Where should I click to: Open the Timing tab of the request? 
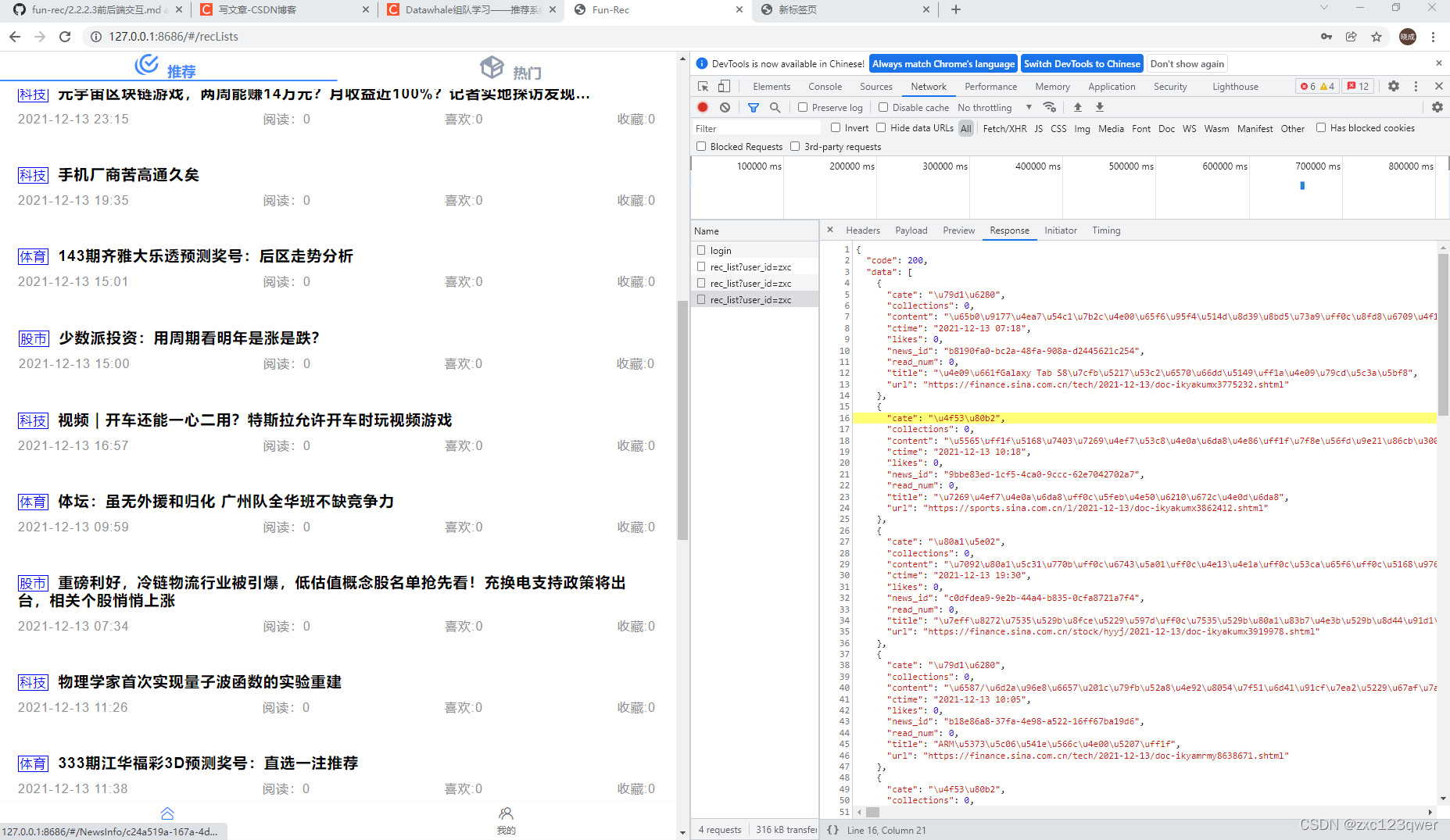[1106, 230]
